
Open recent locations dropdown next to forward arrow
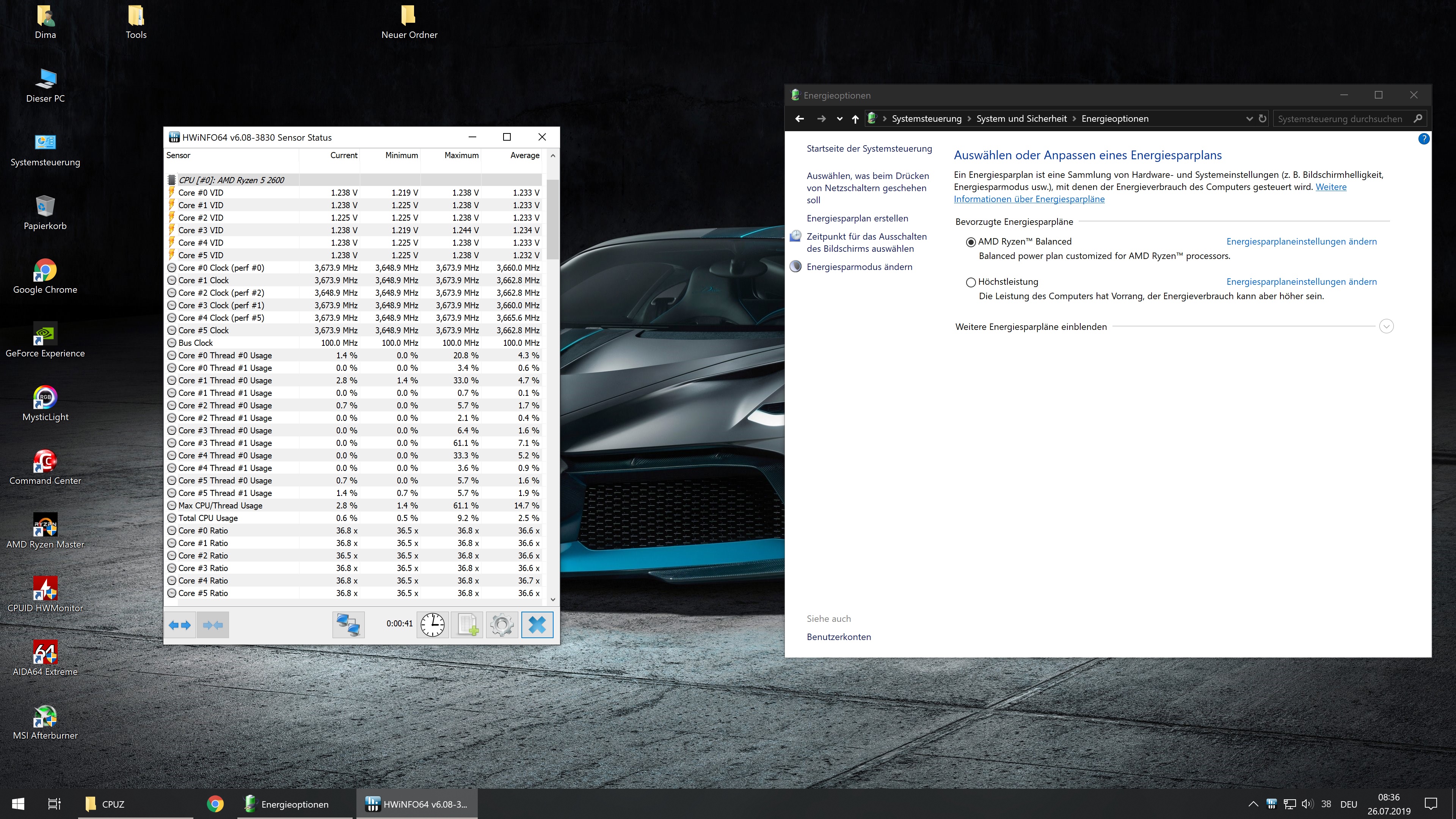839,119
